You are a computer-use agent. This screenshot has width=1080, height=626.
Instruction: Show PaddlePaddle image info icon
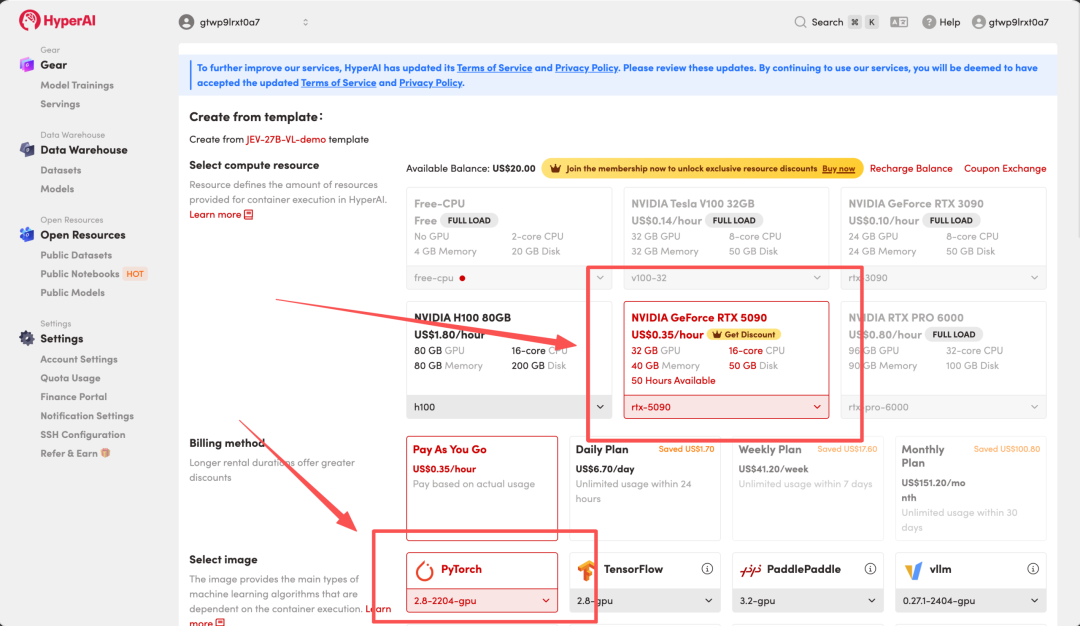click(x=871, y=569)
